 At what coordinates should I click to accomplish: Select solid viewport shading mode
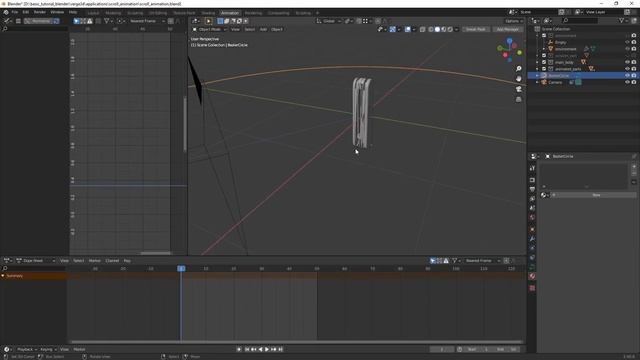pyautogui.click(x=437, y=29)
